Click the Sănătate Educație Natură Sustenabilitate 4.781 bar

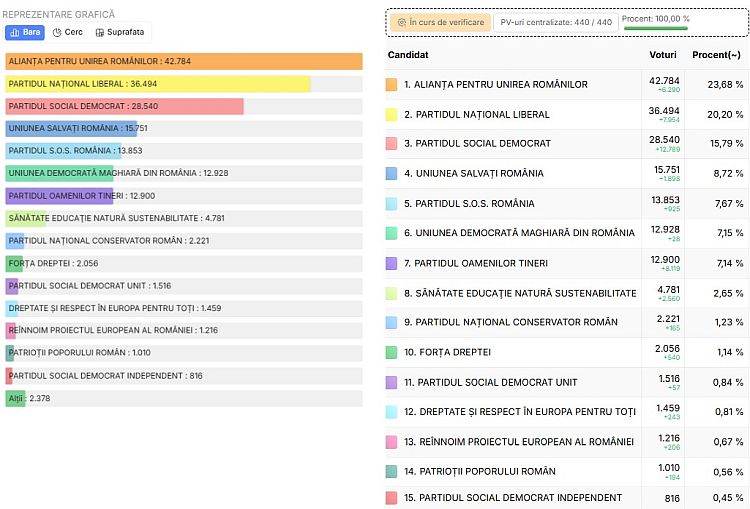(x=26, y=218)
